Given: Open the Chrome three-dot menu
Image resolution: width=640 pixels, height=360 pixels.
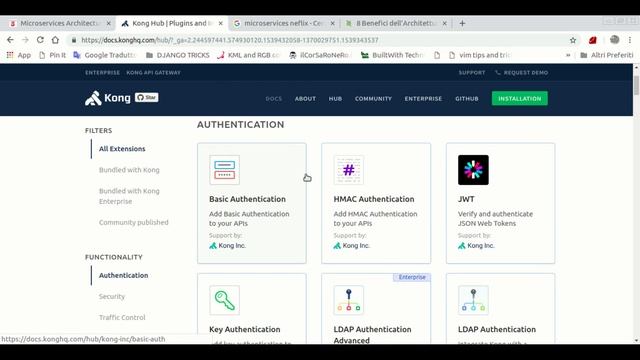Looking at the screenshot, I should click(630, 40).
